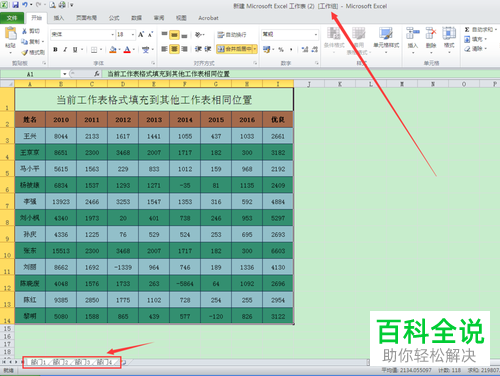Click the Merge and Center button

[x=234, y=49]
